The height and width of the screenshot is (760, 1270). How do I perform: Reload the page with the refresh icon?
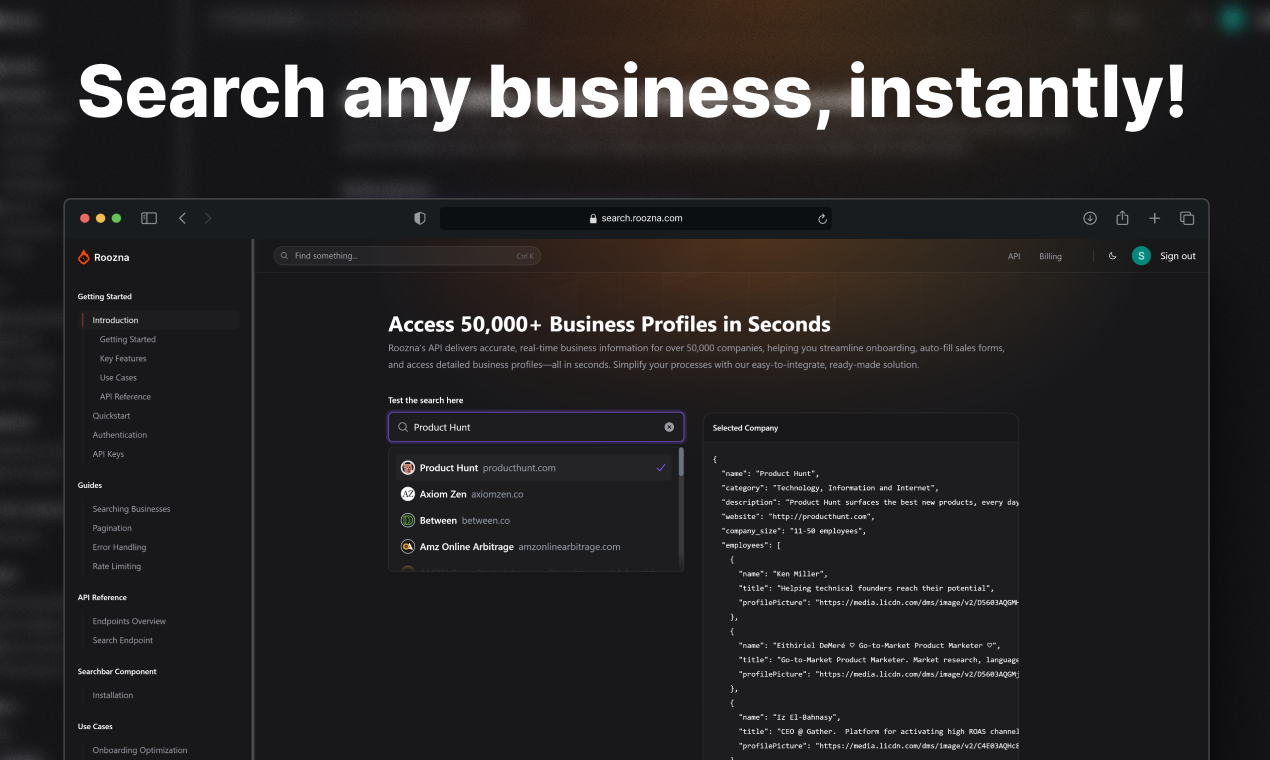822,218
